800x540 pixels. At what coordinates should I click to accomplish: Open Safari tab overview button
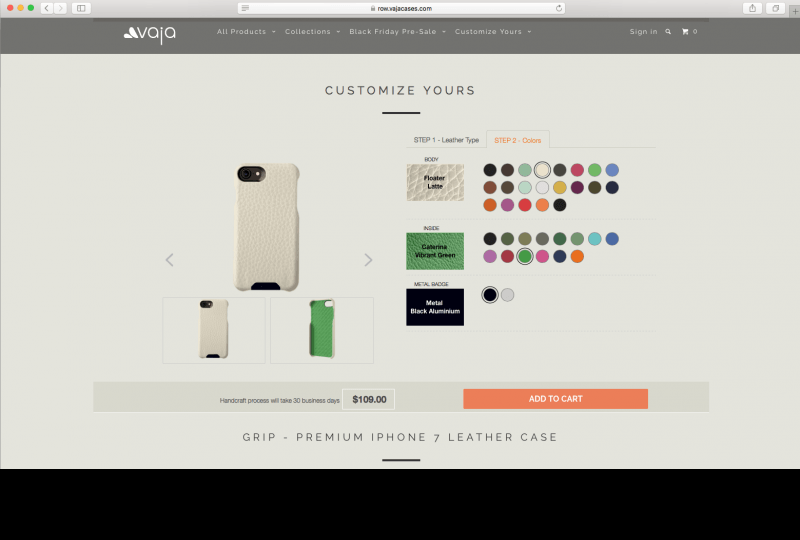pyautogui.click(x=776, y=8)
